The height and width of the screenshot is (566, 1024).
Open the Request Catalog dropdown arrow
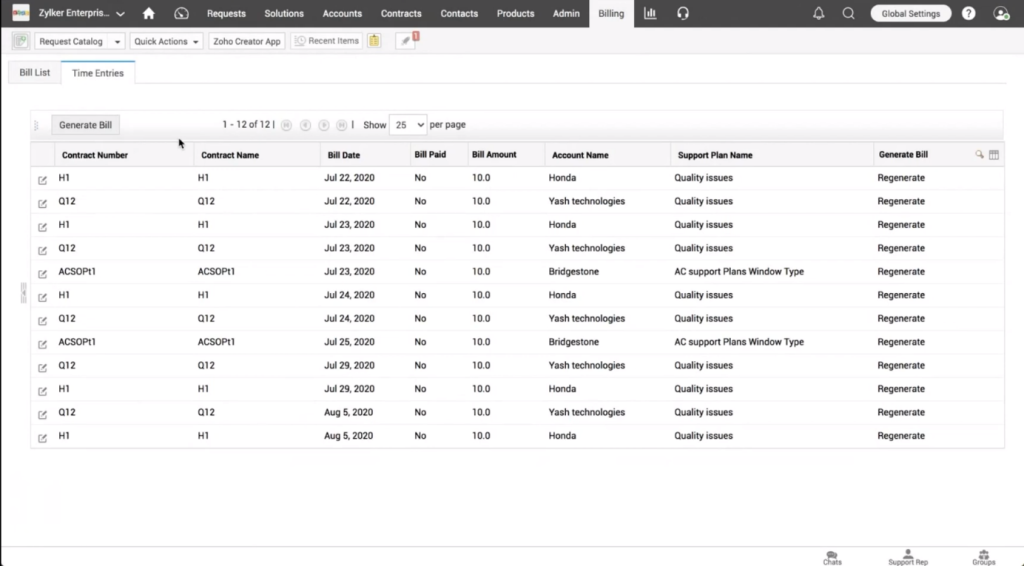pyautogui.click(x=117, y=42)
